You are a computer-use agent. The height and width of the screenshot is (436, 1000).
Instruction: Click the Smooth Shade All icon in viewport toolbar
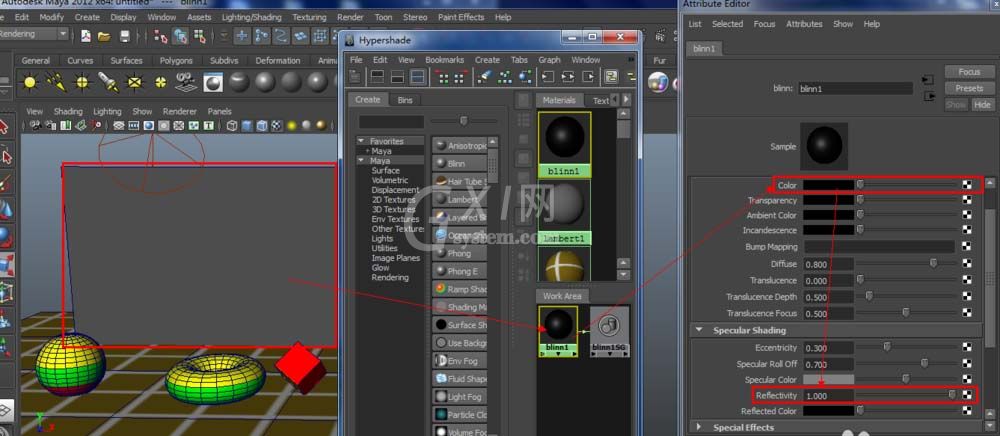(x=247, y=126)
